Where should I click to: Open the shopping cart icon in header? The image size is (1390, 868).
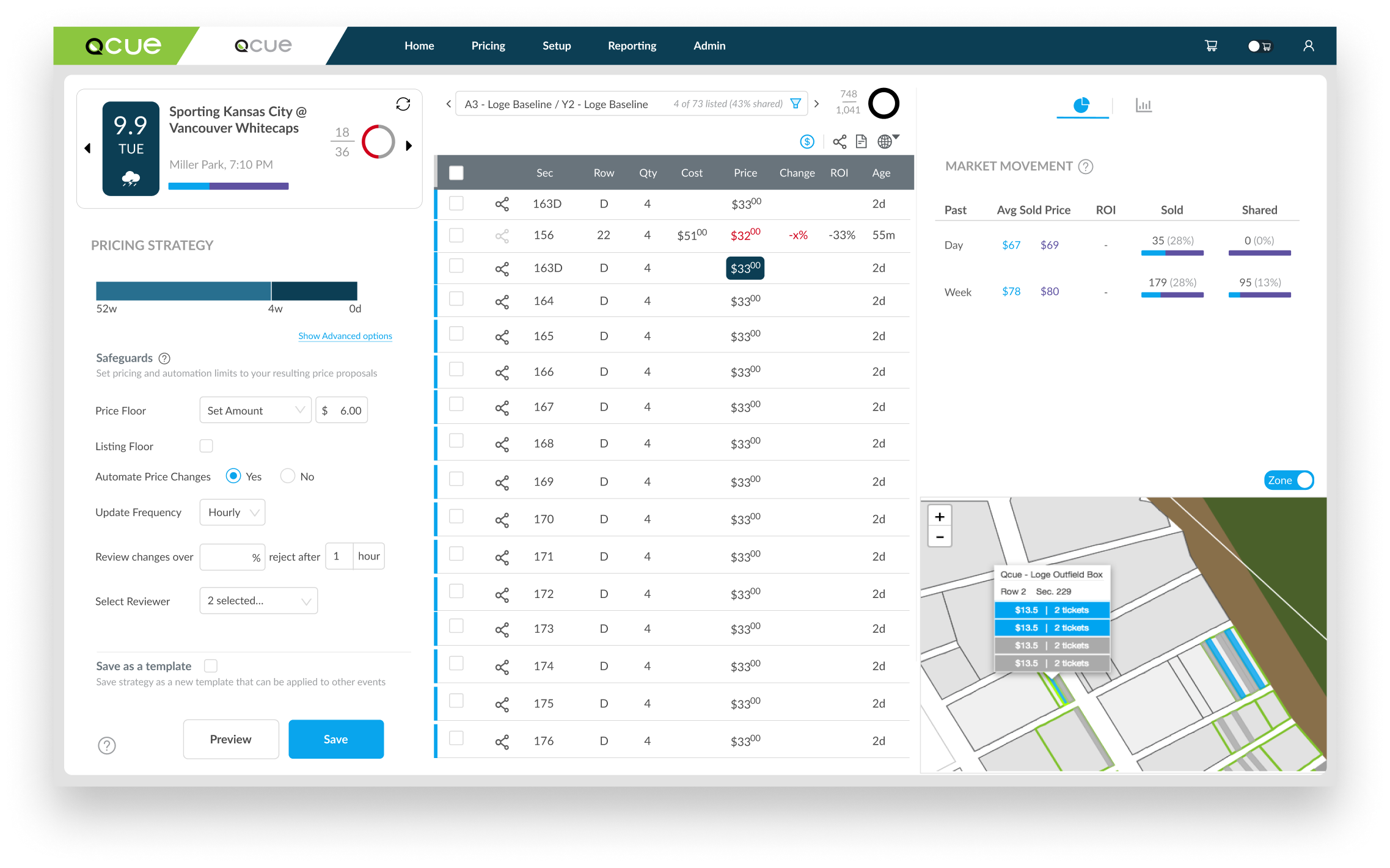coord(1210,46)
